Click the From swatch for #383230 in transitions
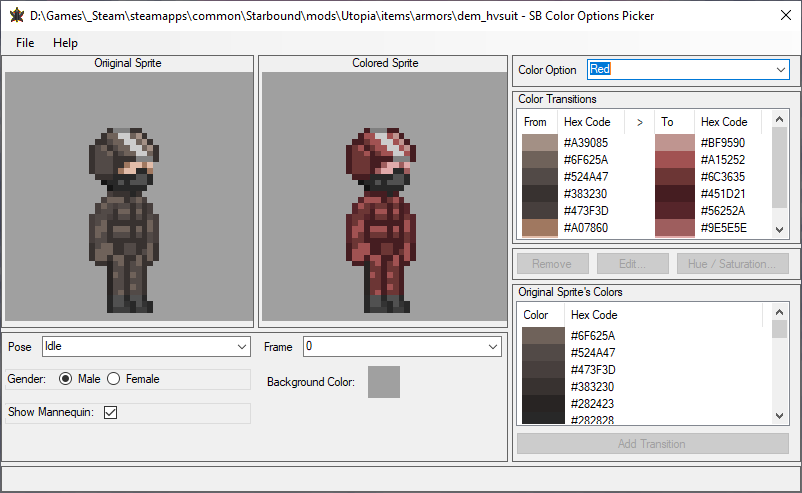 click(540, 194)
